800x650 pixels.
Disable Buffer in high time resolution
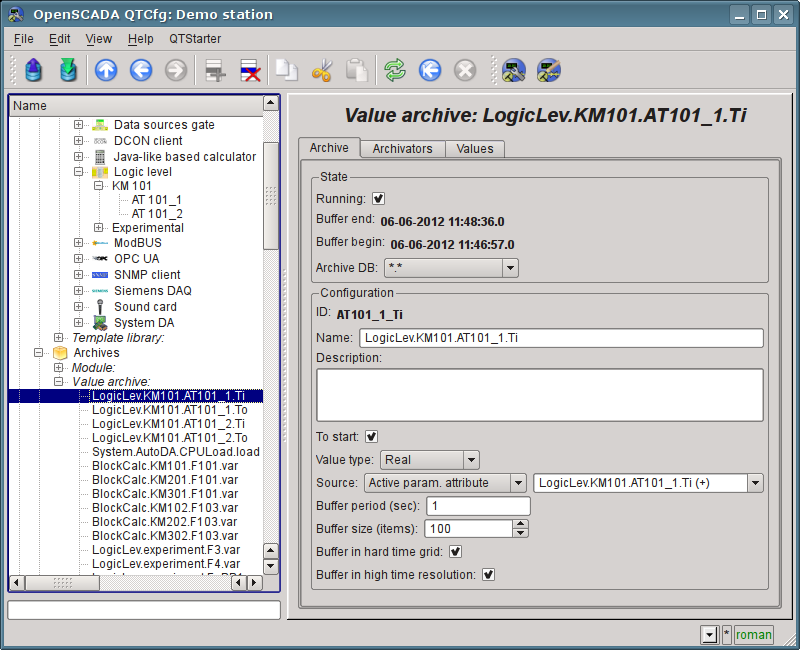pyautogui.click(x=489, y=575)
